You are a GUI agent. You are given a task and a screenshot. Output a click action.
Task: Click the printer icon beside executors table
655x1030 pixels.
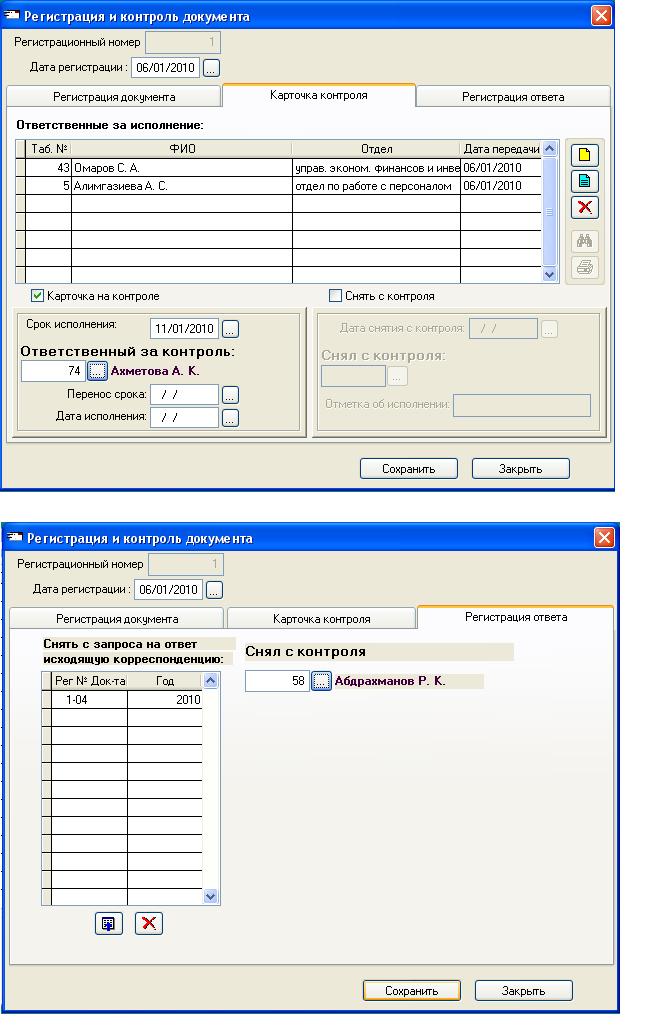pos(584,267)
